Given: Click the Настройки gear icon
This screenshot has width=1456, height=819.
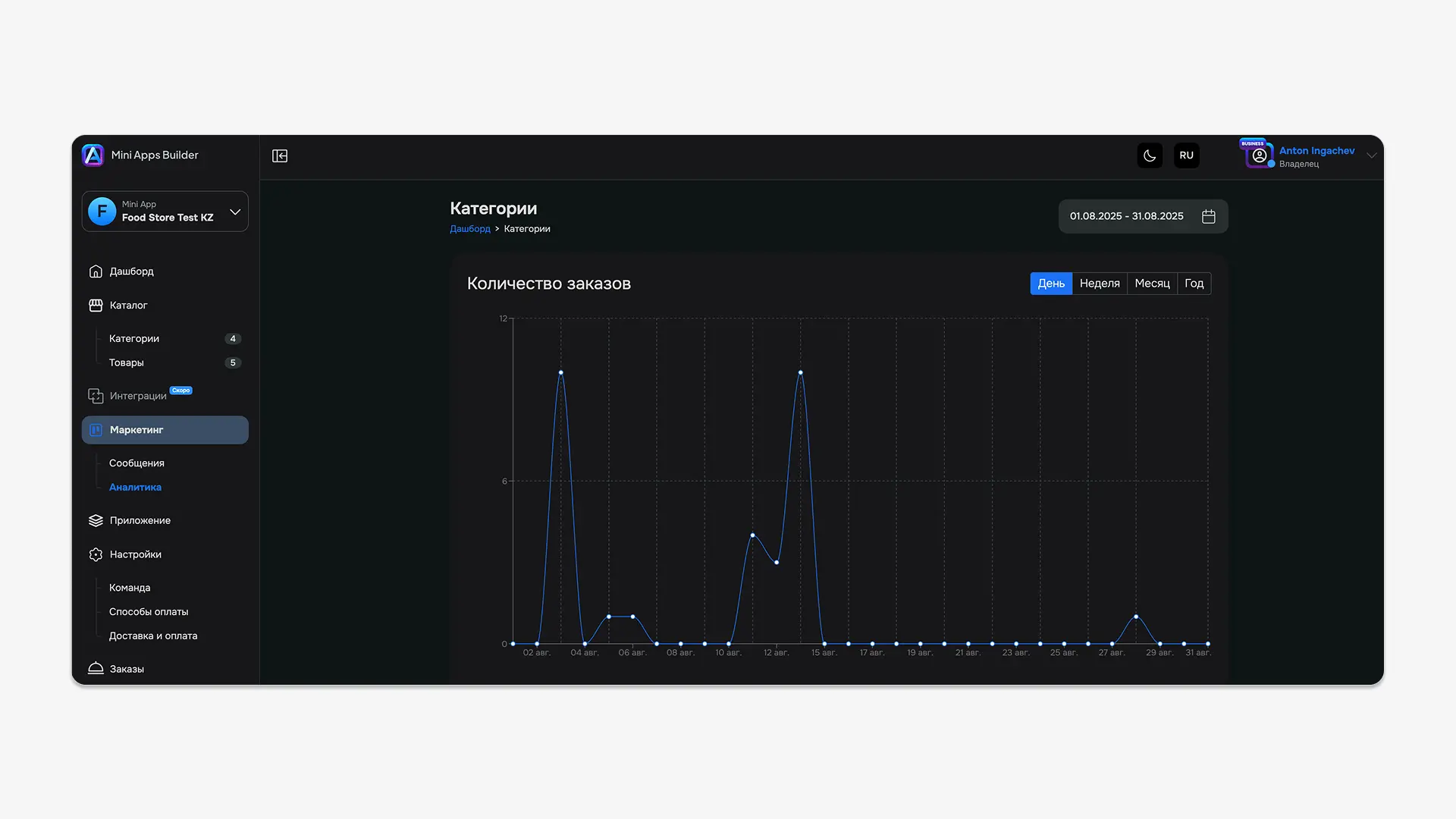Looking at the screenshot, I should (96, 555).
